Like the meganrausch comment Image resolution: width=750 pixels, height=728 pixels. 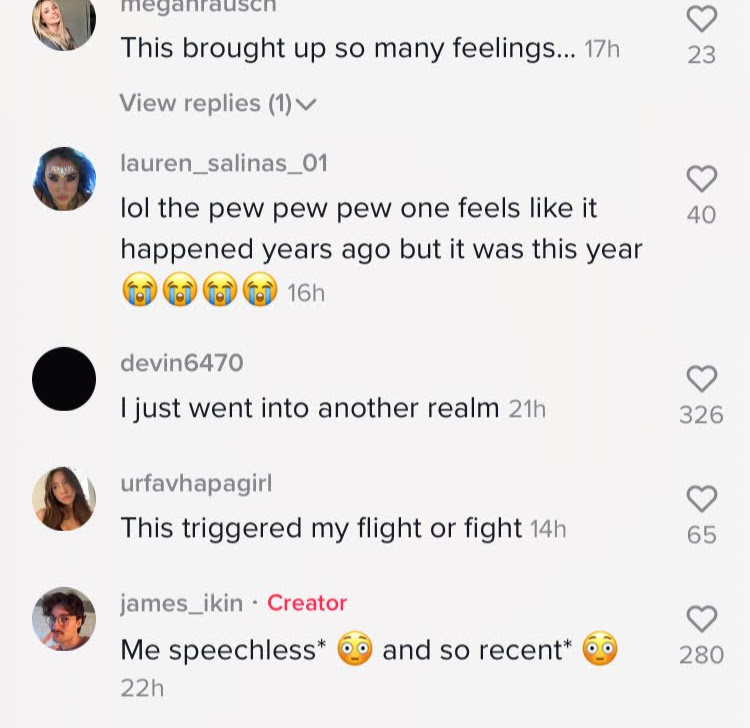coord(702,19)
